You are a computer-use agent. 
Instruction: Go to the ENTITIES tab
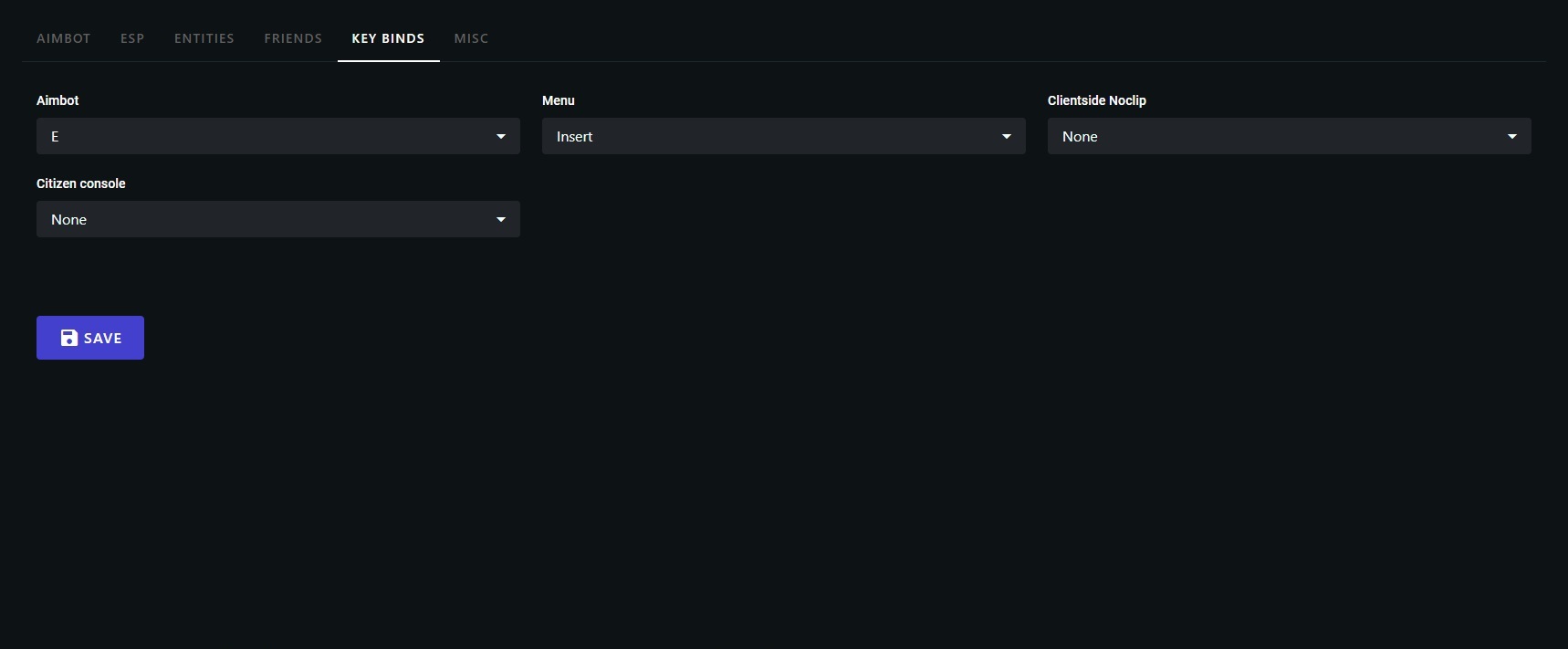204,38
